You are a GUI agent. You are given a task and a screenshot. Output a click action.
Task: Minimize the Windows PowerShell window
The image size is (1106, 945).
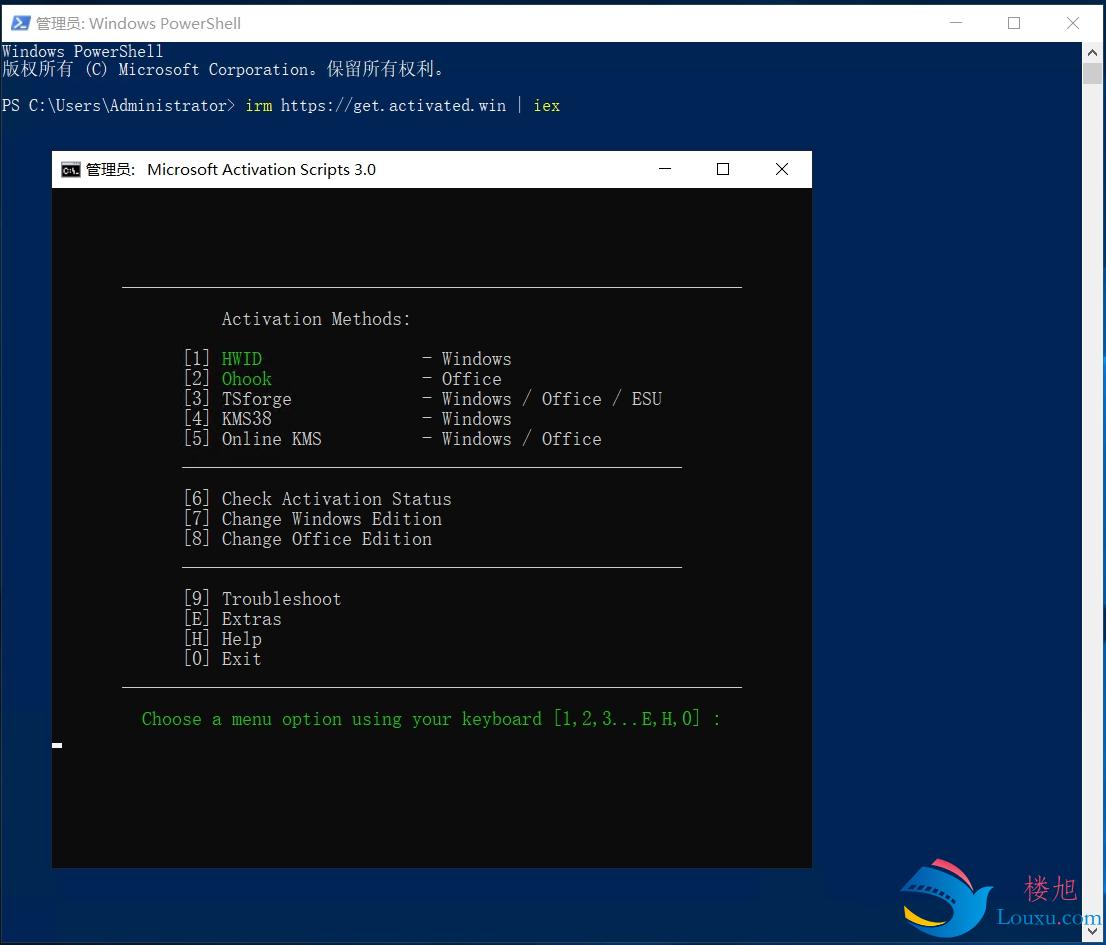pyautogui.click(x=956, y=23)
